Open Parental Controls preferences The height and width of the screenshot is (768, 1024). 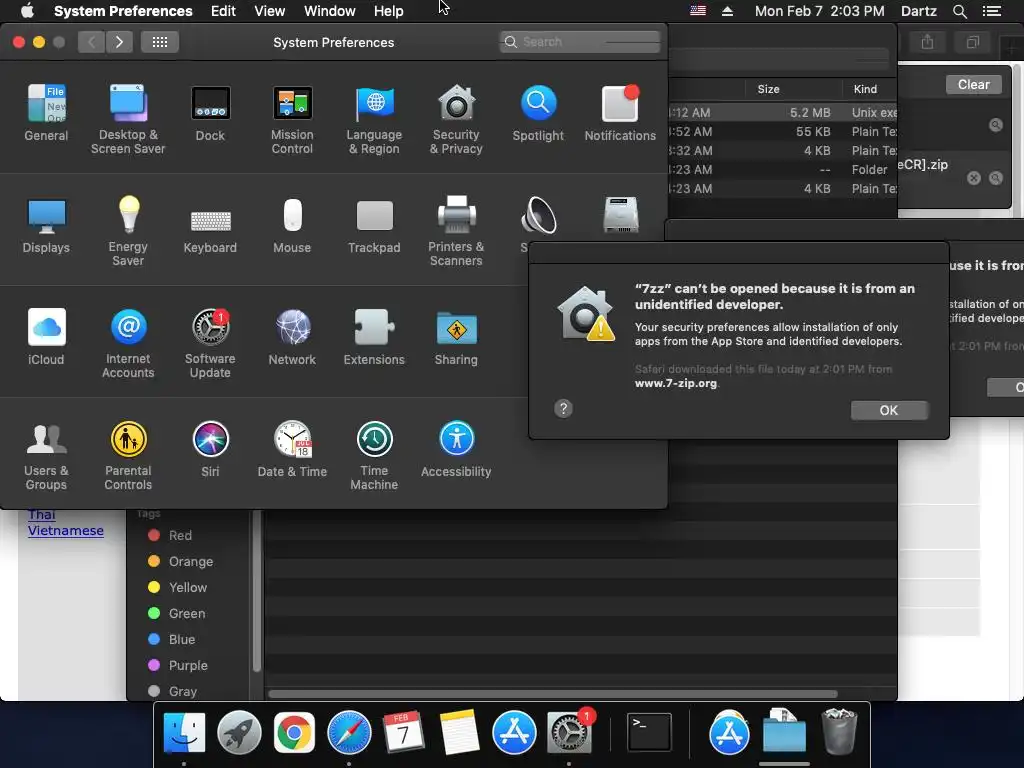coord(128,455)
